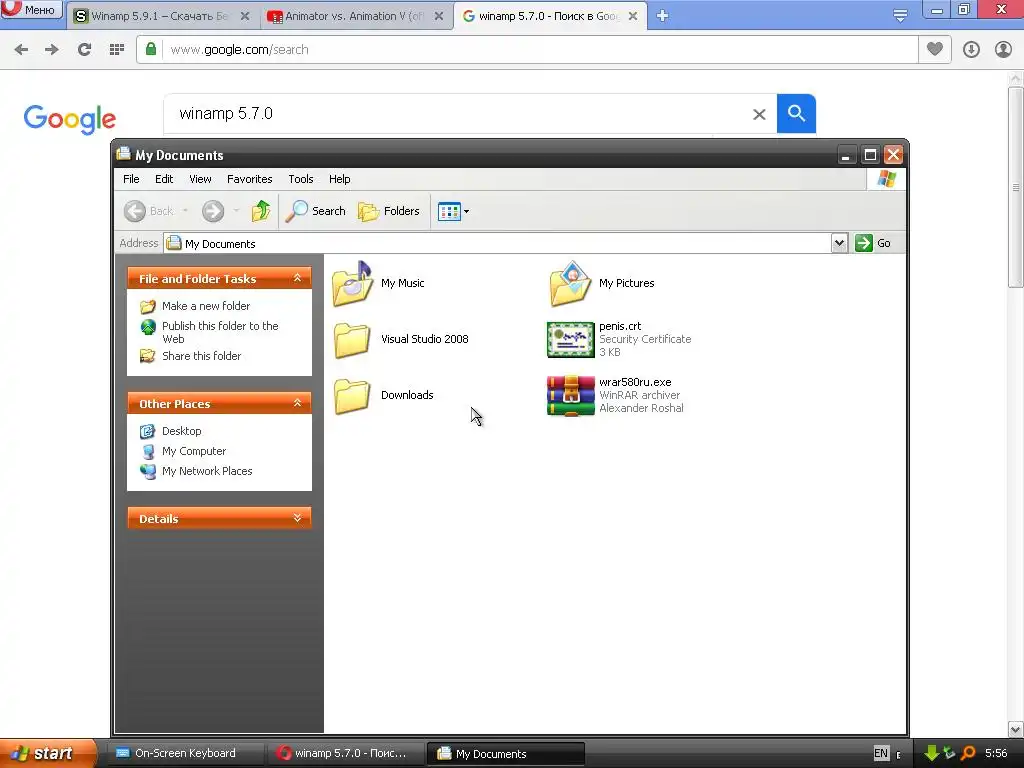The width and height of the screenshot is (1024, 768).
Task: Click Share this folder
Action: (x=201, y=356)
